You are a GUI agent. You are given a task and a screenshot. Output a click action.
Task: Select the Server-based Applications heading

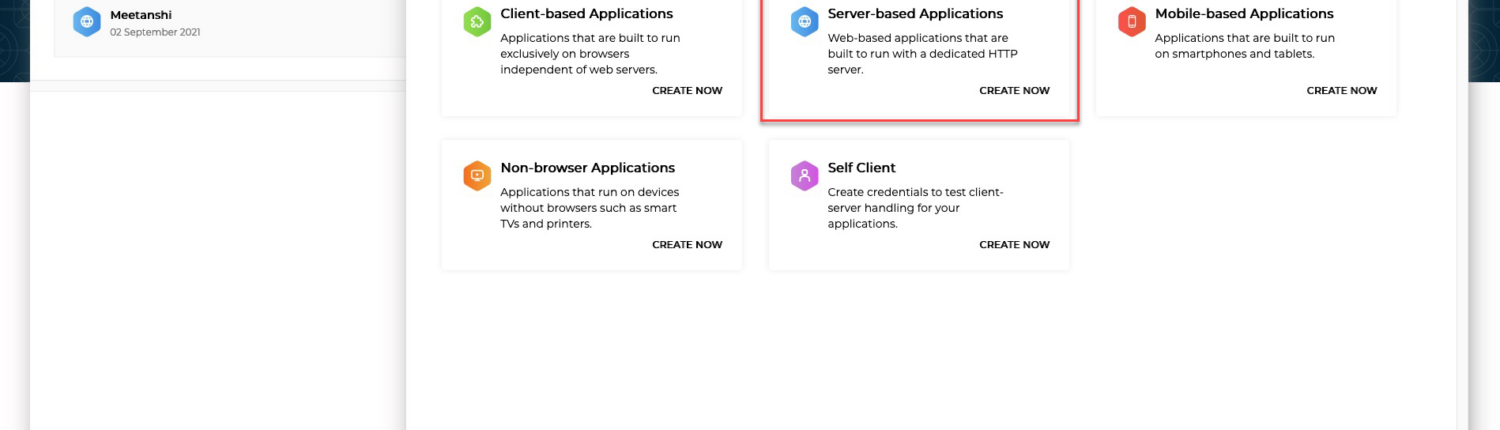tap(915, 14)
